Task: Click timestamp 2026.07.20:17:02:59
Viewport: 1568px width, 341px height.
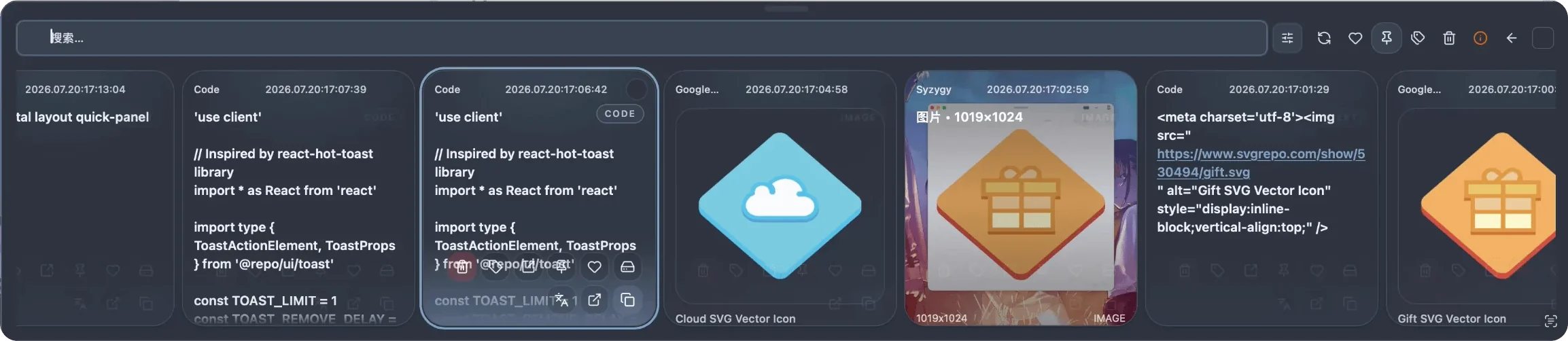Action: tap(1038, 89)
